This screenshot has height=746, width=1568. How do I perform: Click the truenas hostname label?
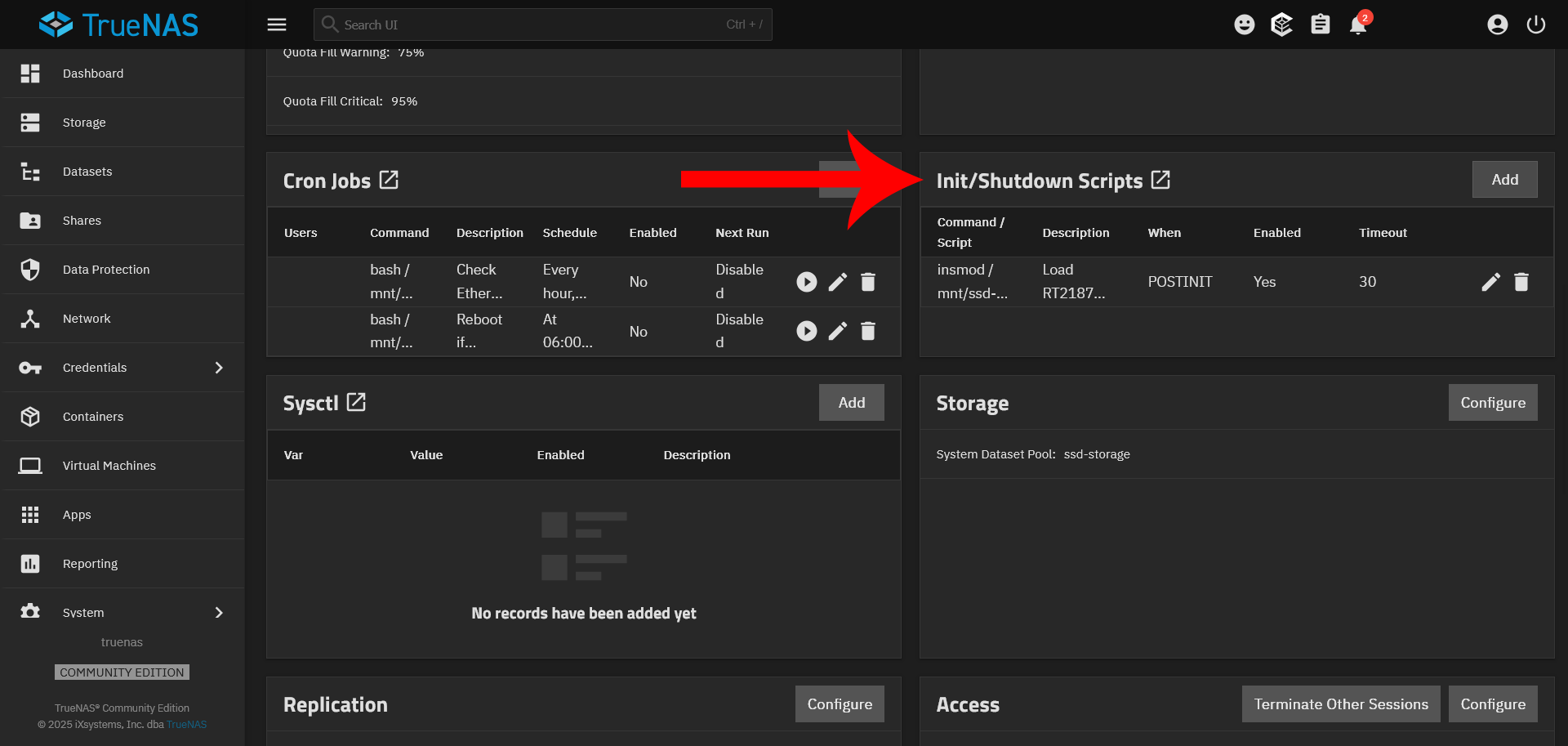122,642
